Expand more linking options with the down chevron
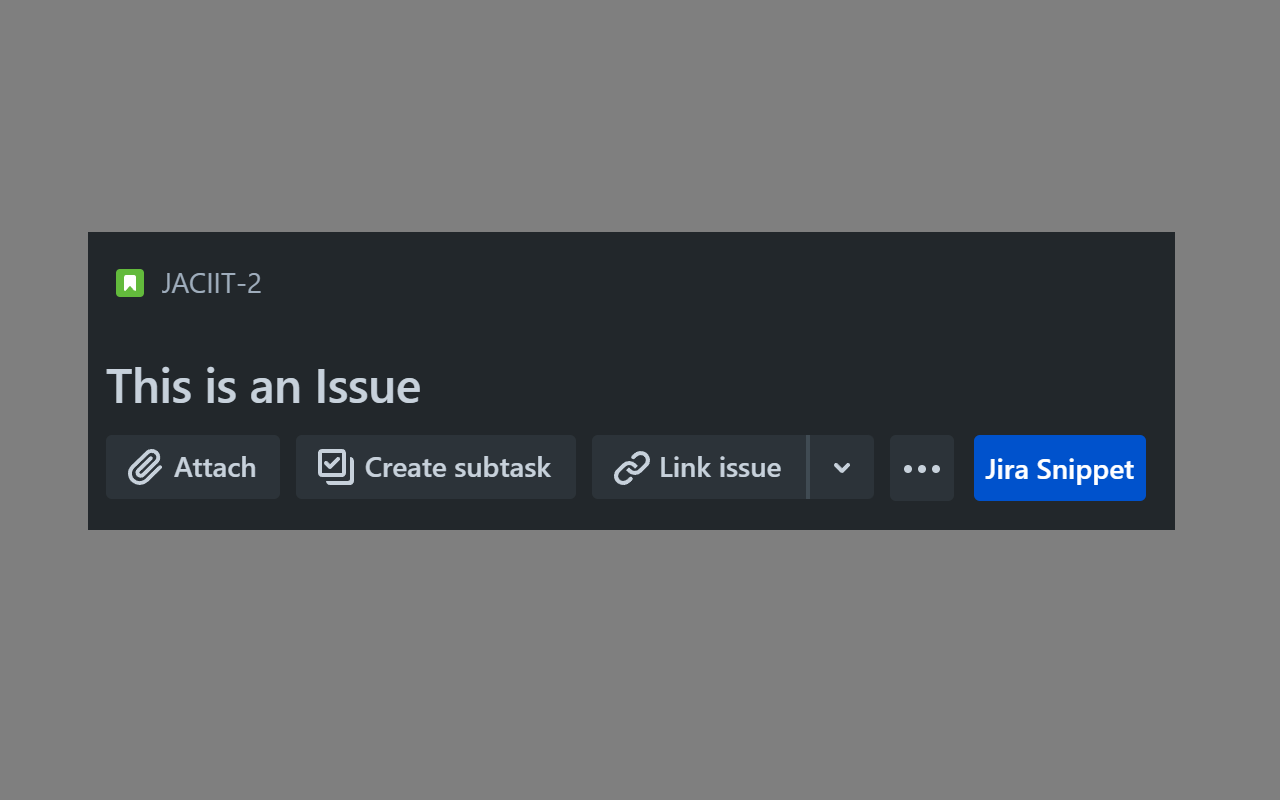1280x800 pixels. (x=841, y=467)
